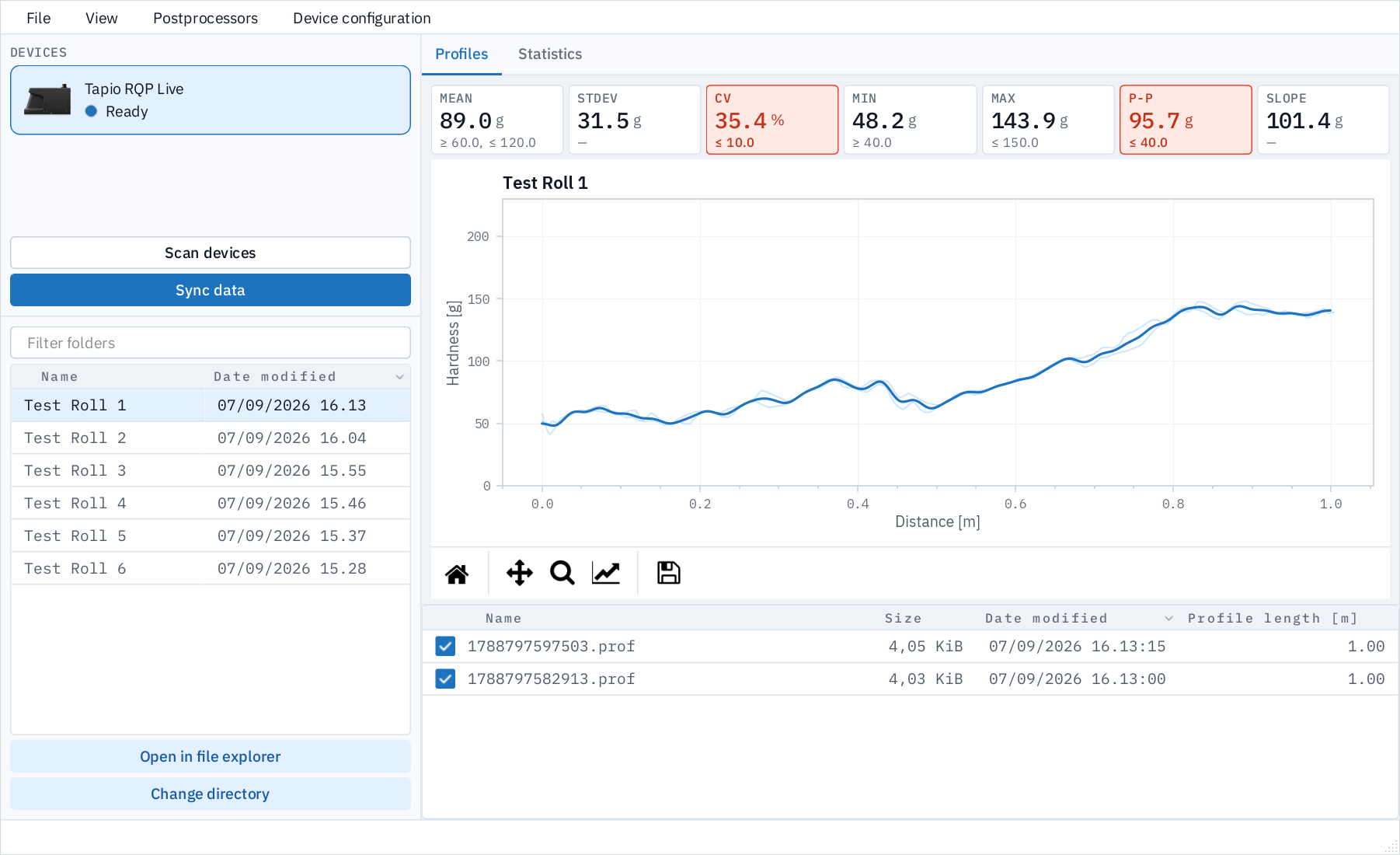Image resolution: width=1400 pixels, height=855 pixels.
Task: Click the MEAN 89.0 g stat card
Action: pos(497,120)
